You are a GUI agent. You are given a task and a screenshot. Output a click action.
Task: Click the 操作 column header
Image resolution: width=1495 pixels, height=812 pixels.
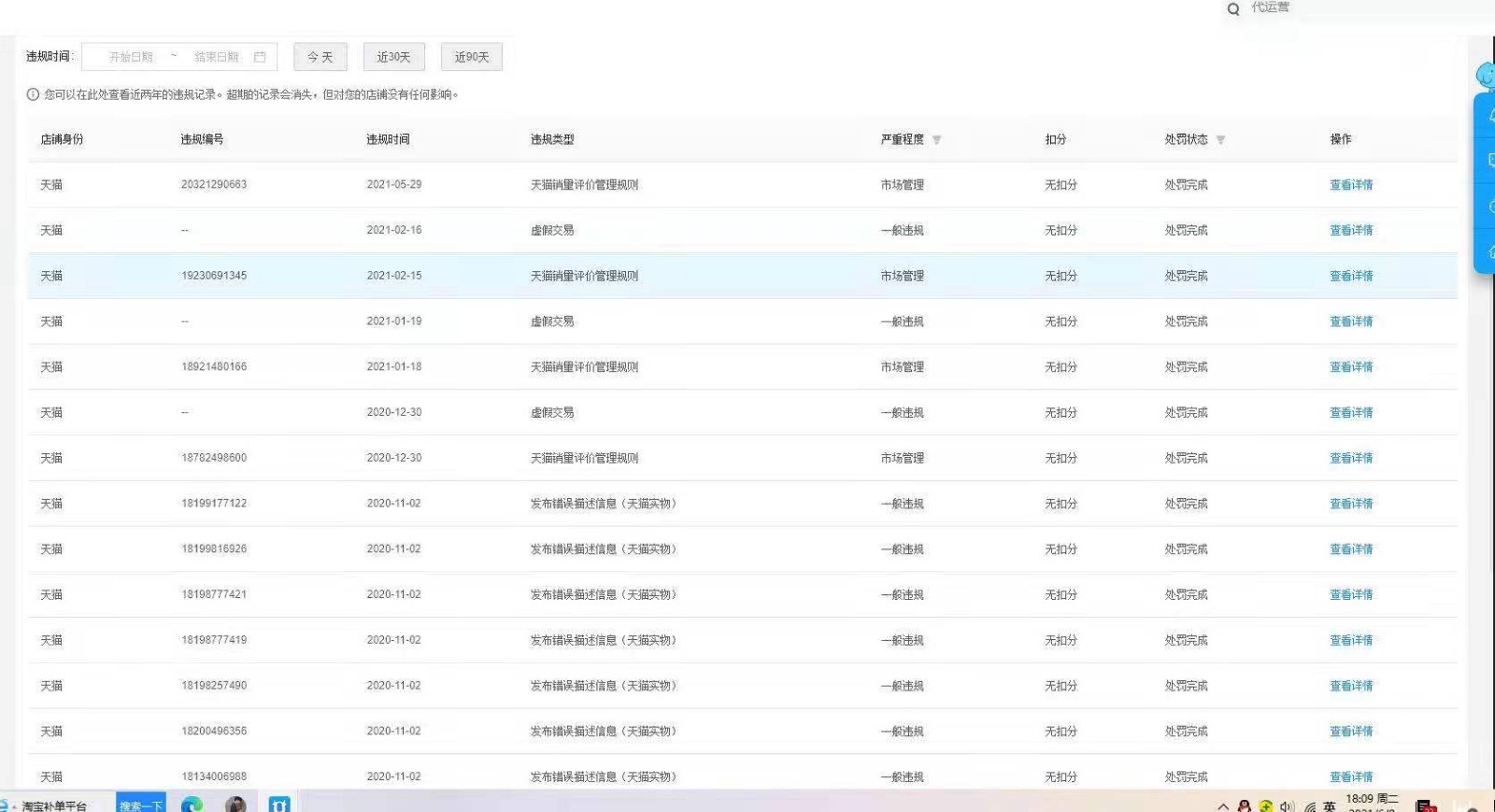point(1341,139)
